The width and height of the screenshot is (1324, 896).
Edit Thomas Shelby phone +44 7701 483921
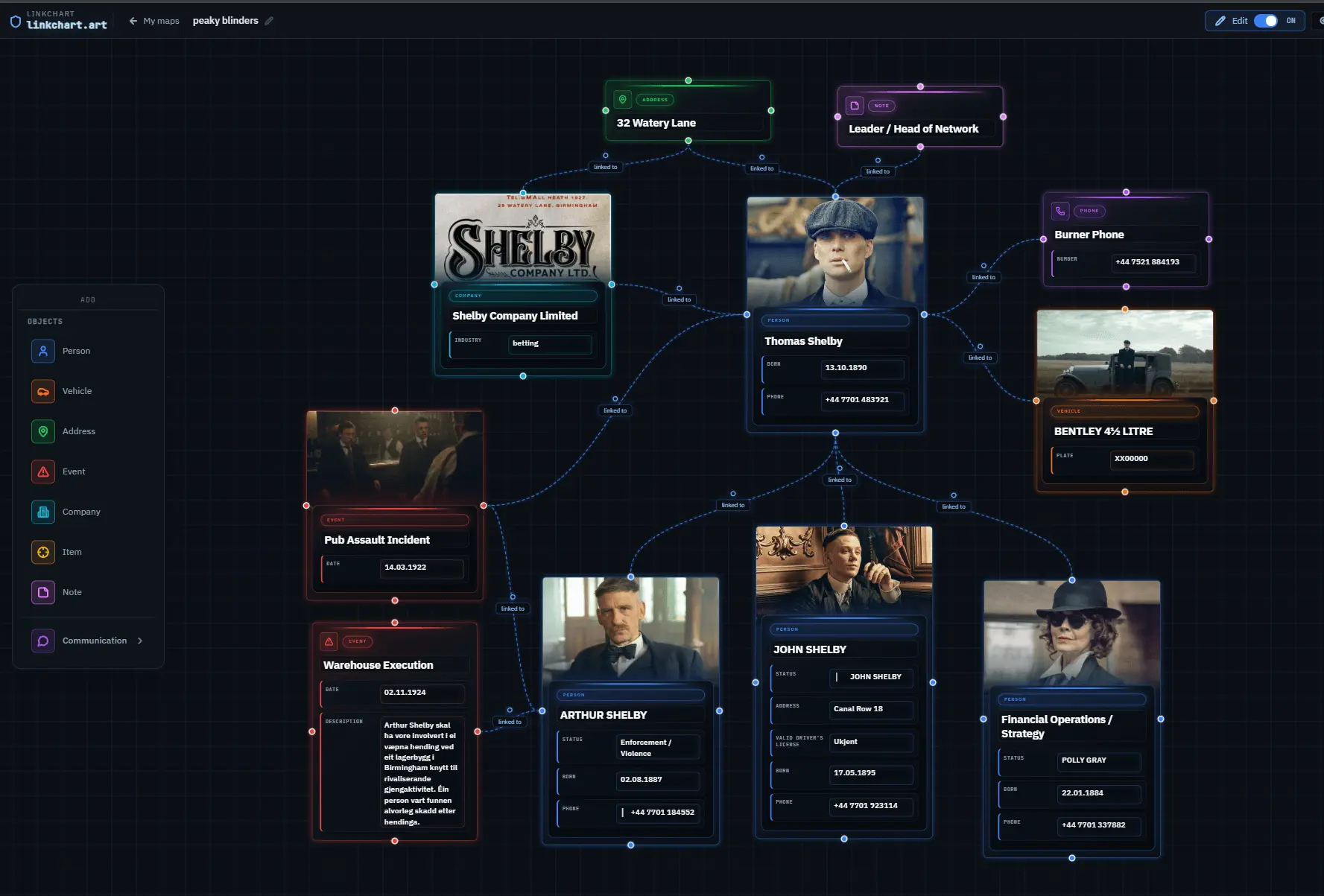click(862, 400)
